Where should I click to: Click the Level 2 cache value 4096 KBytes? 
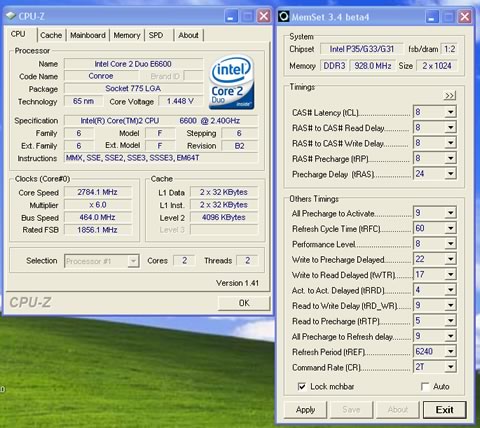[224, 218]
